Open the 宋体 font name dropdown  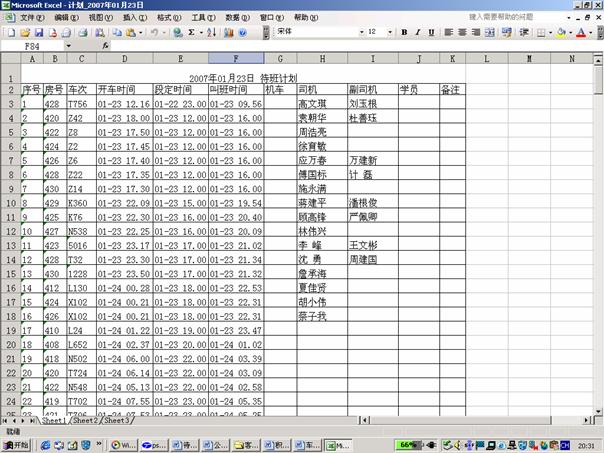tap(361, 32)
